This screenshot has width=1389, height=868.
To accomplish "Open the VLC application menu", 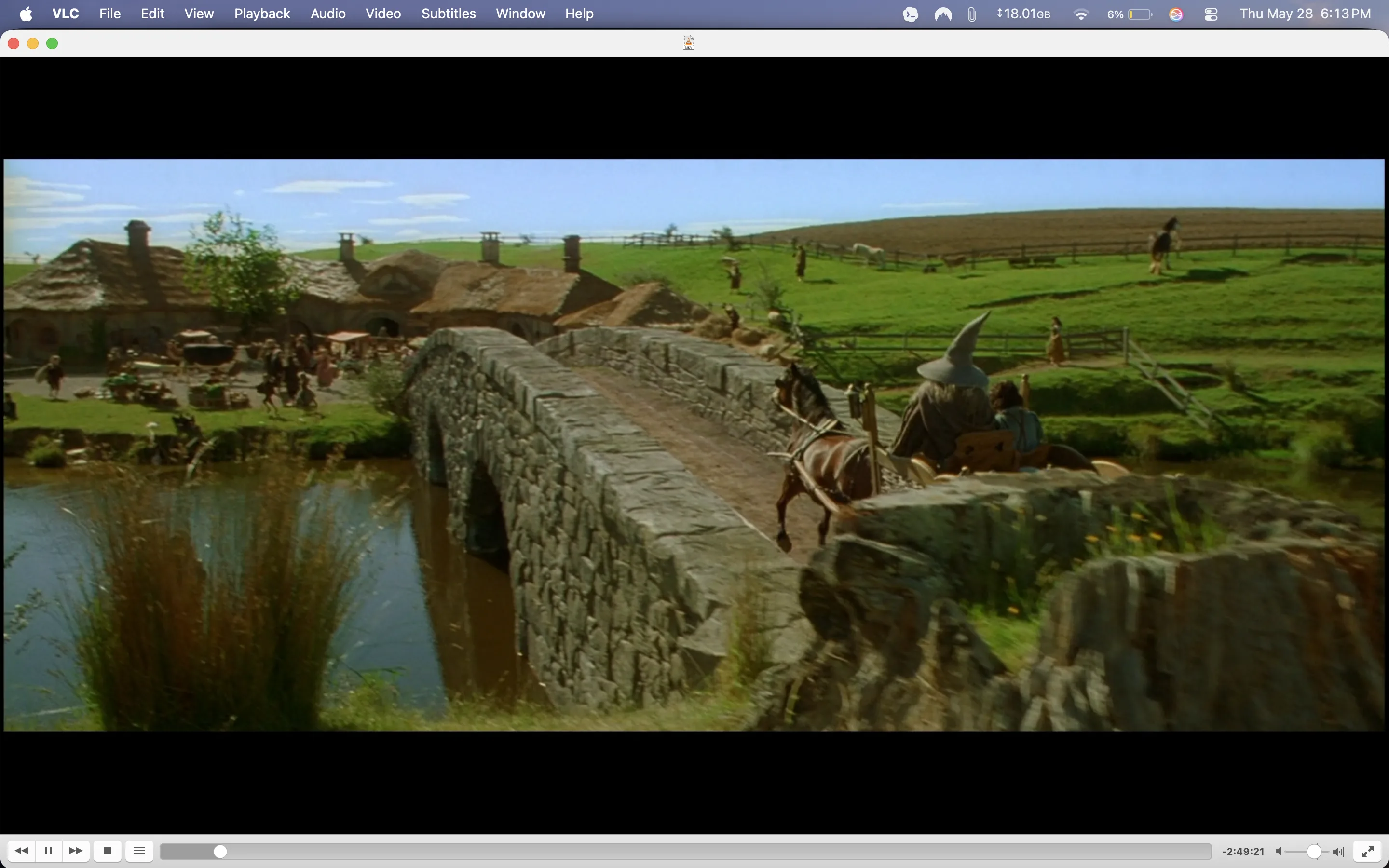I will pyautogui.click(x=66, y=14).
